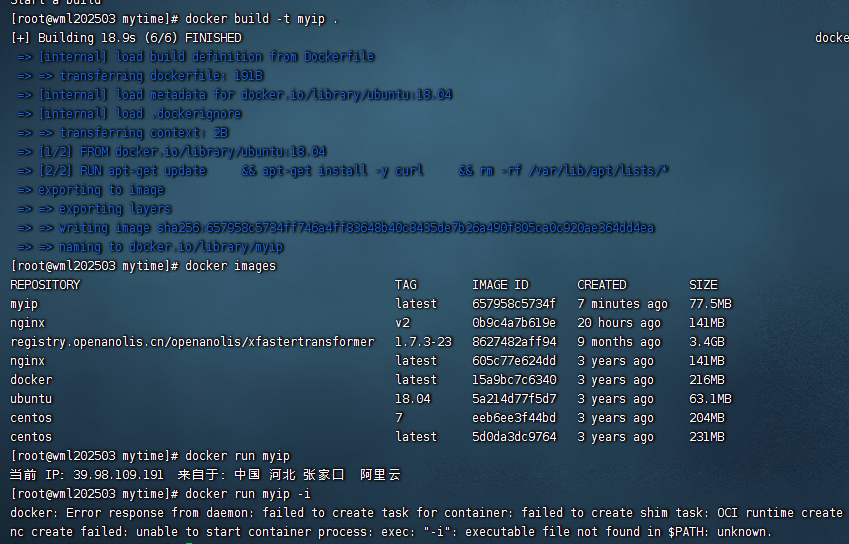The height and width of the screenshot is (544, 849).
Task: Click size value 77.5MB
Action: point(710,304)
